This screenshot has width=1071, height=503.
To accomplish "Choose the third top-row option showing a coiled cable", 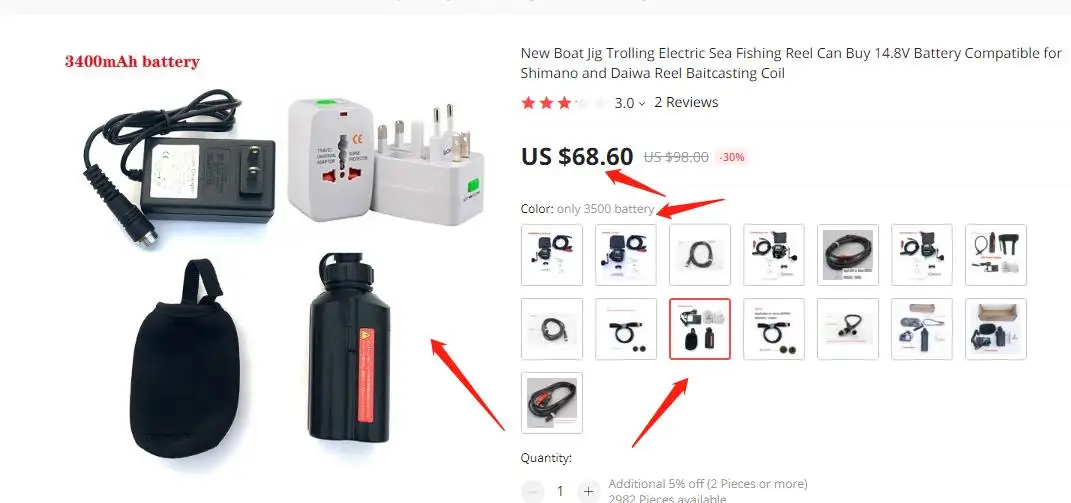I will point(700,254).
